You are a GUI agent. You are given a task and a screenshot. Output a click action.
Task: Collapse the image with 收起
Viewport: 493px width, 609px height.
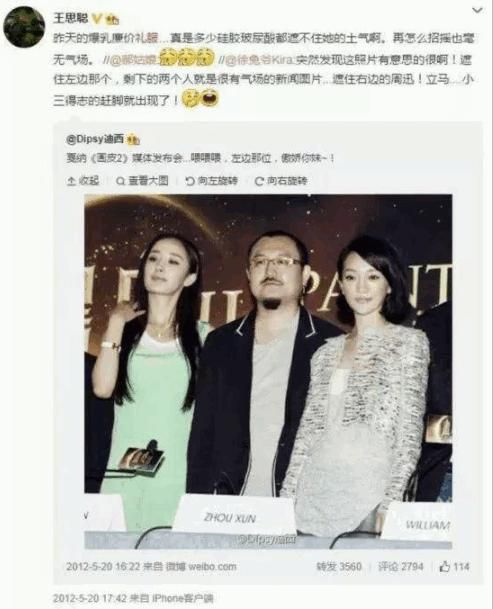tap(84, 181)
